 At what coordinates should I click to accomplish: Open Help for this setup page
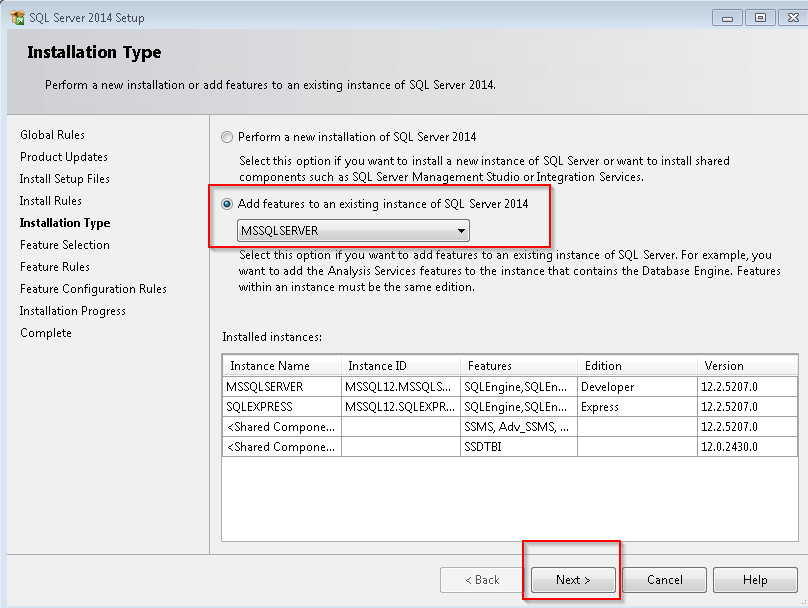coord(755,579)
